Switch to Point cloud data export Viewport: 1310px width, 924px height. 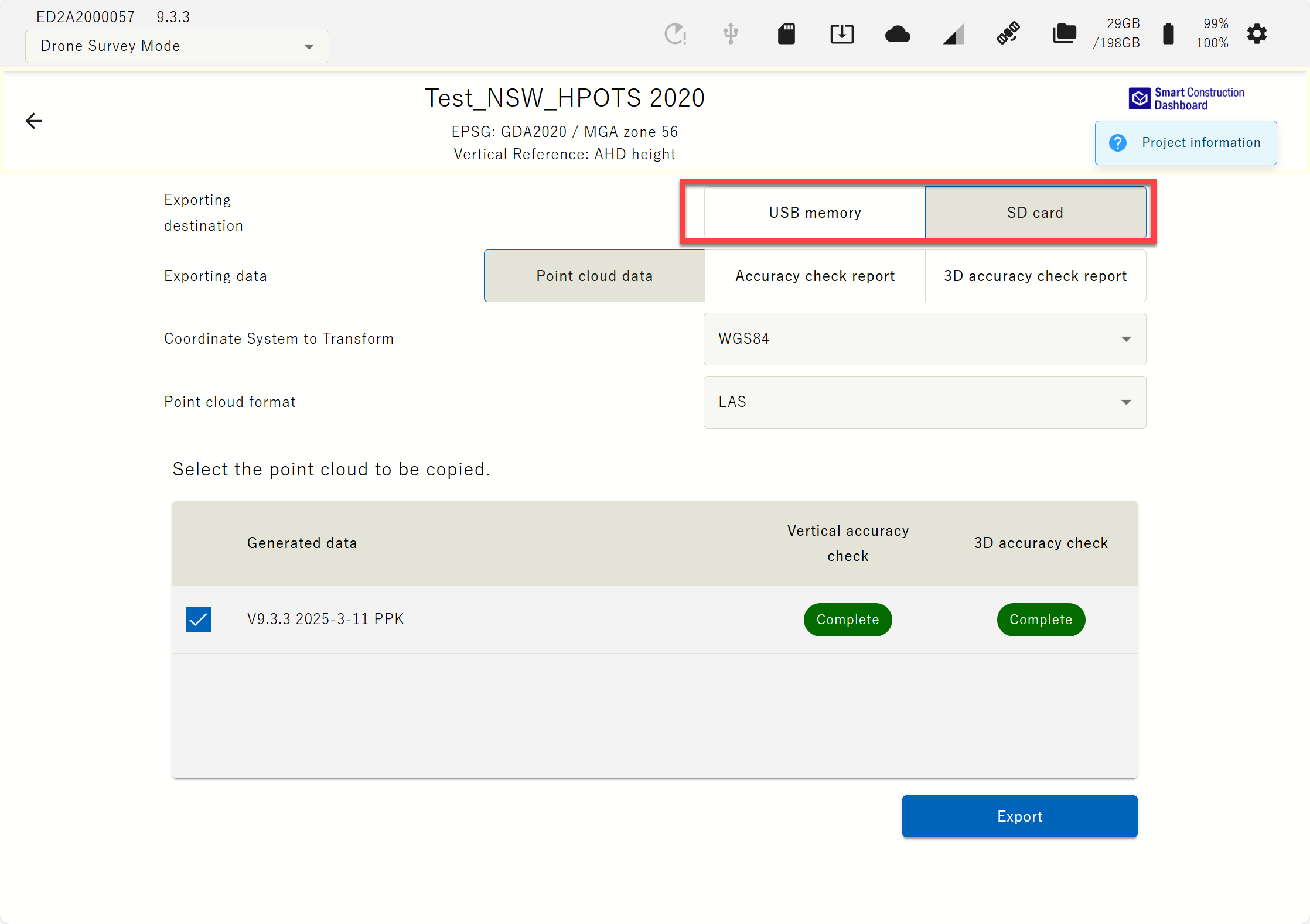[x=594, y=276]
